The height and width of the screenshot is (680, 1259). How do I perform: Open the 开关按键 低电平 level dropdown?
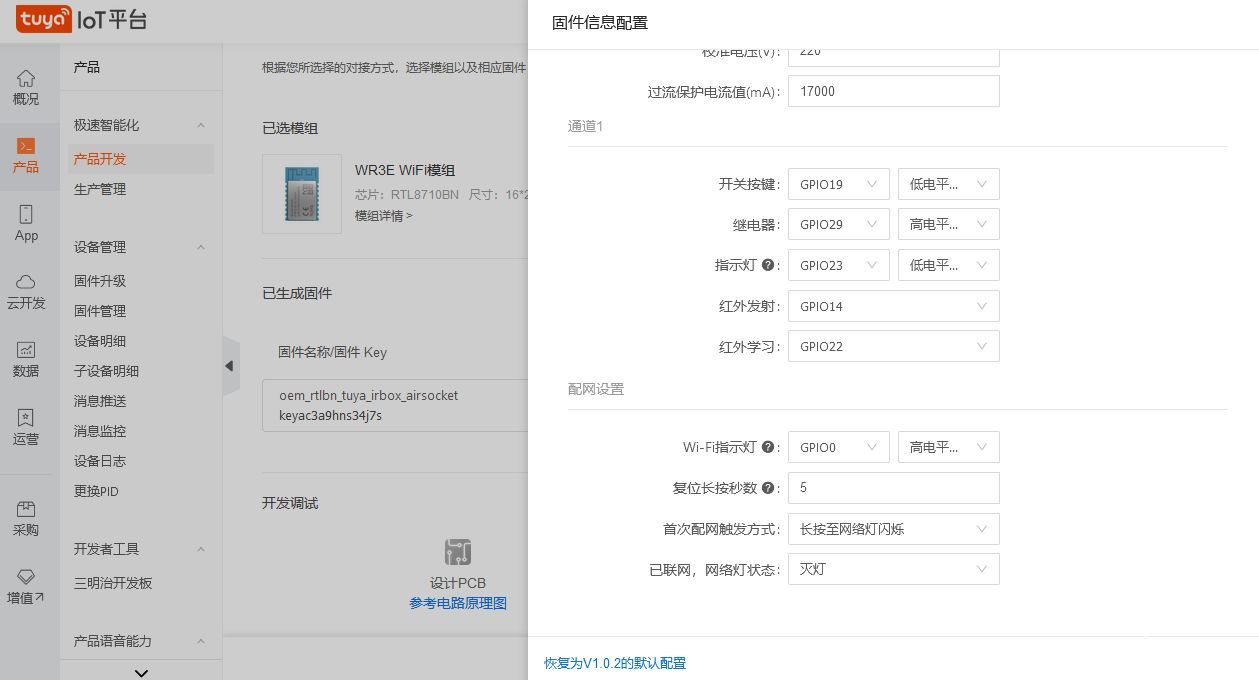click(948, 184)
